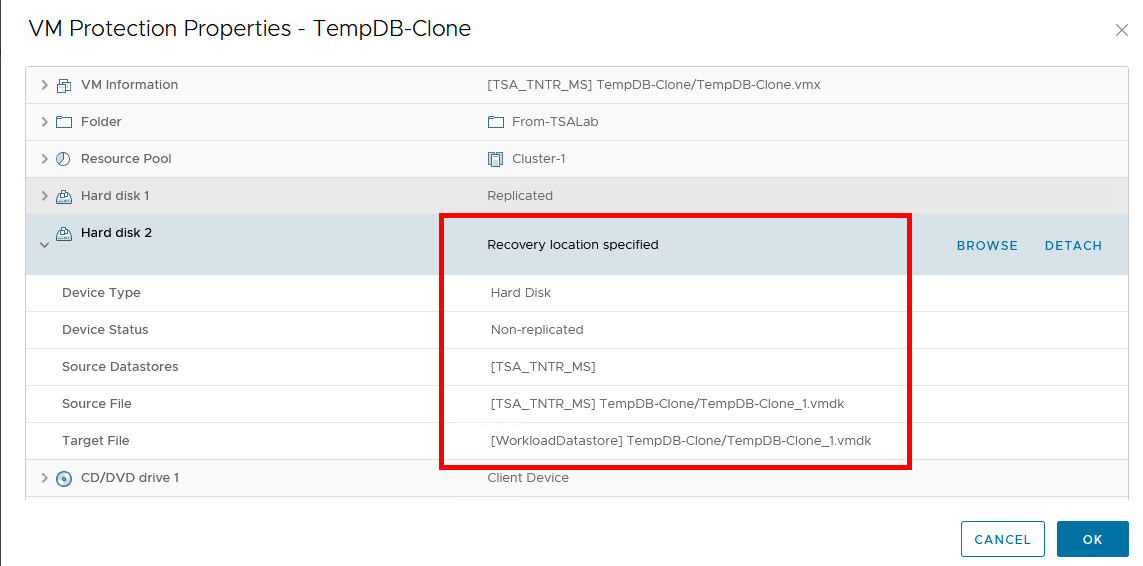Expand the Folder section
1143x566 pixels.
[44, 122]
